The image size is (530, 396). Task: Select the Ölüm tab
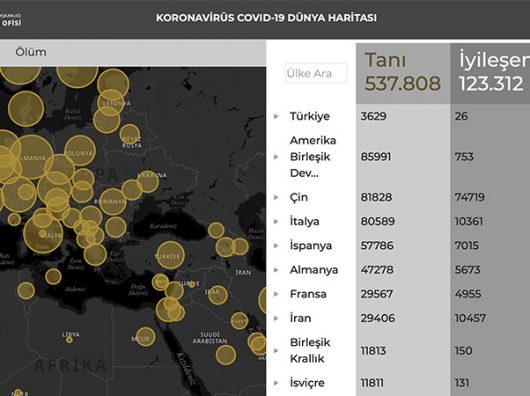click(x=31, y=52)
